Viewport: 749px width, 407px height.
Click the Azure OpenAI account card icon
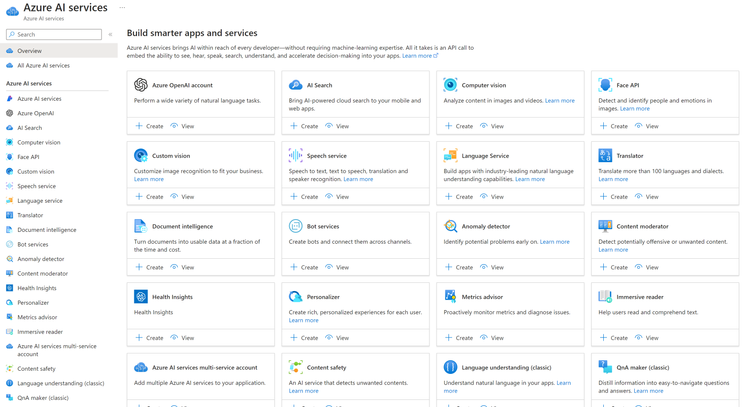141,85
